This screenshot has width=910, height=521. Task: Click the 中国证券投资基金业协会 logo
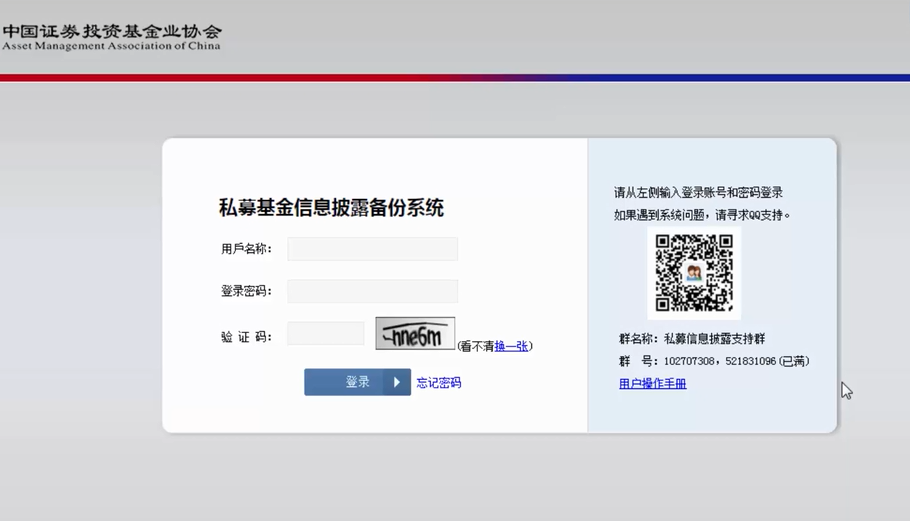111,30
